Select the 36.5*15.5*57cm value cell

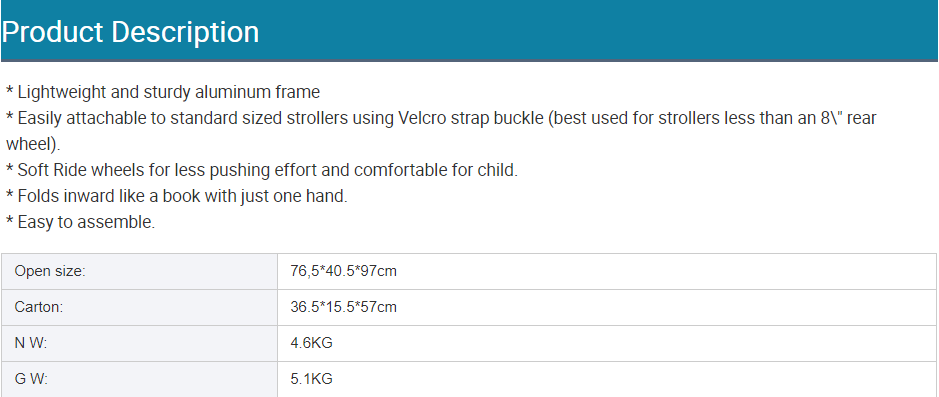[x=607, y=307]
